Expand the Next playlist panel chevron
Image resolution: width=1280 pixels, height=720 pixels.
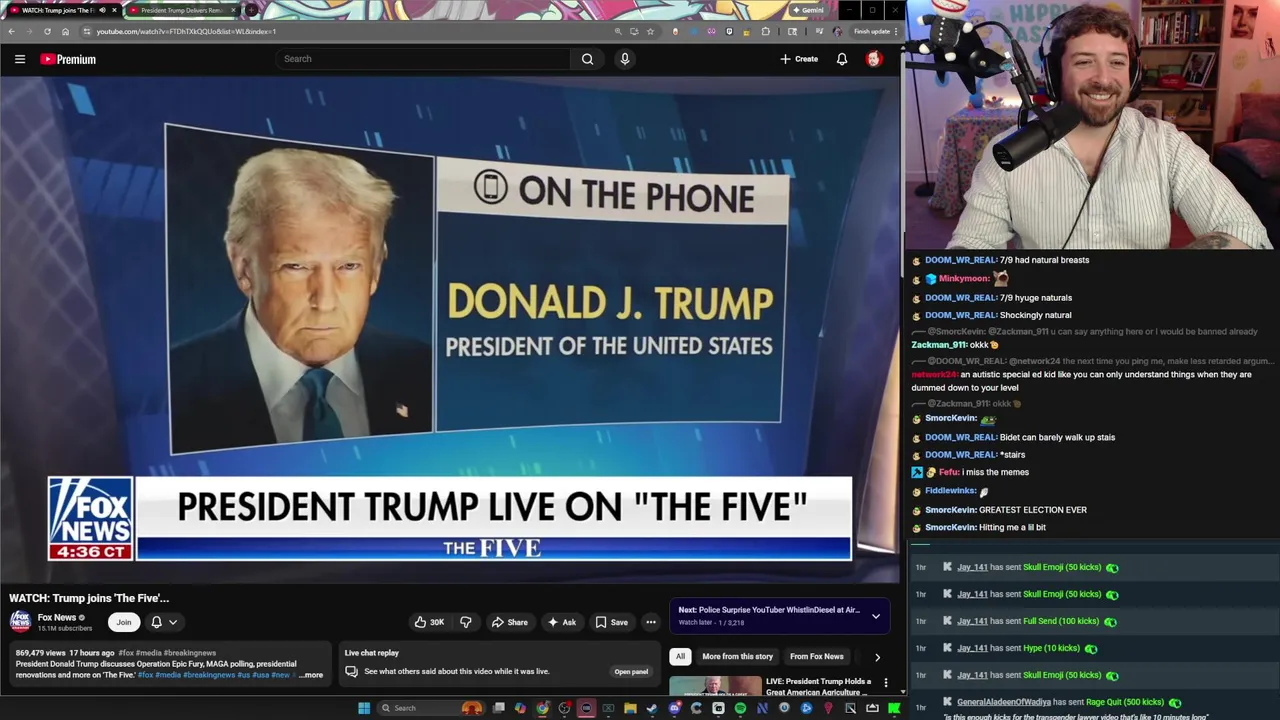point(876,616)
